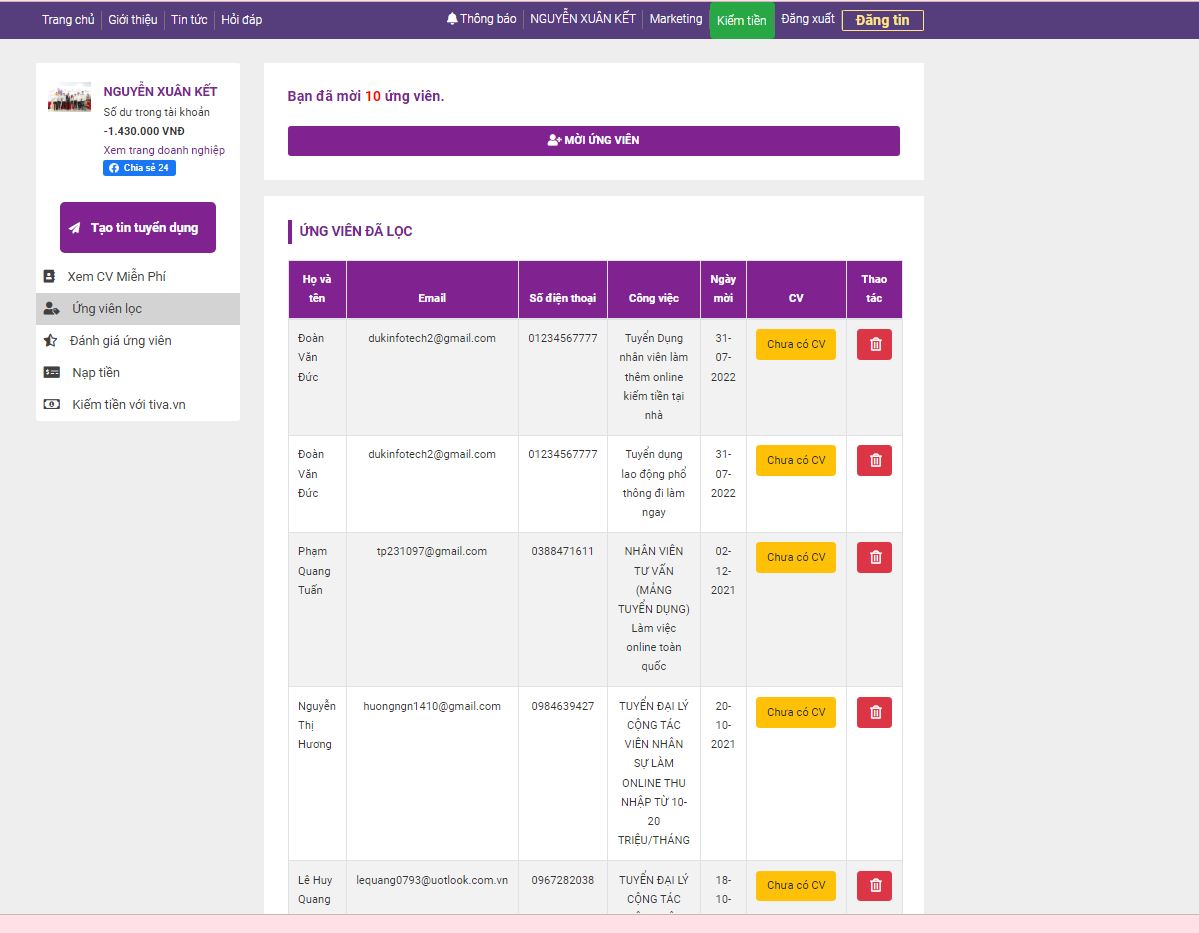Delete Phạm Quang Tuấn's row with trash icon
The width and height of the screenshot is (1199, 933).
pyautogui.click(x=874, y=557)
